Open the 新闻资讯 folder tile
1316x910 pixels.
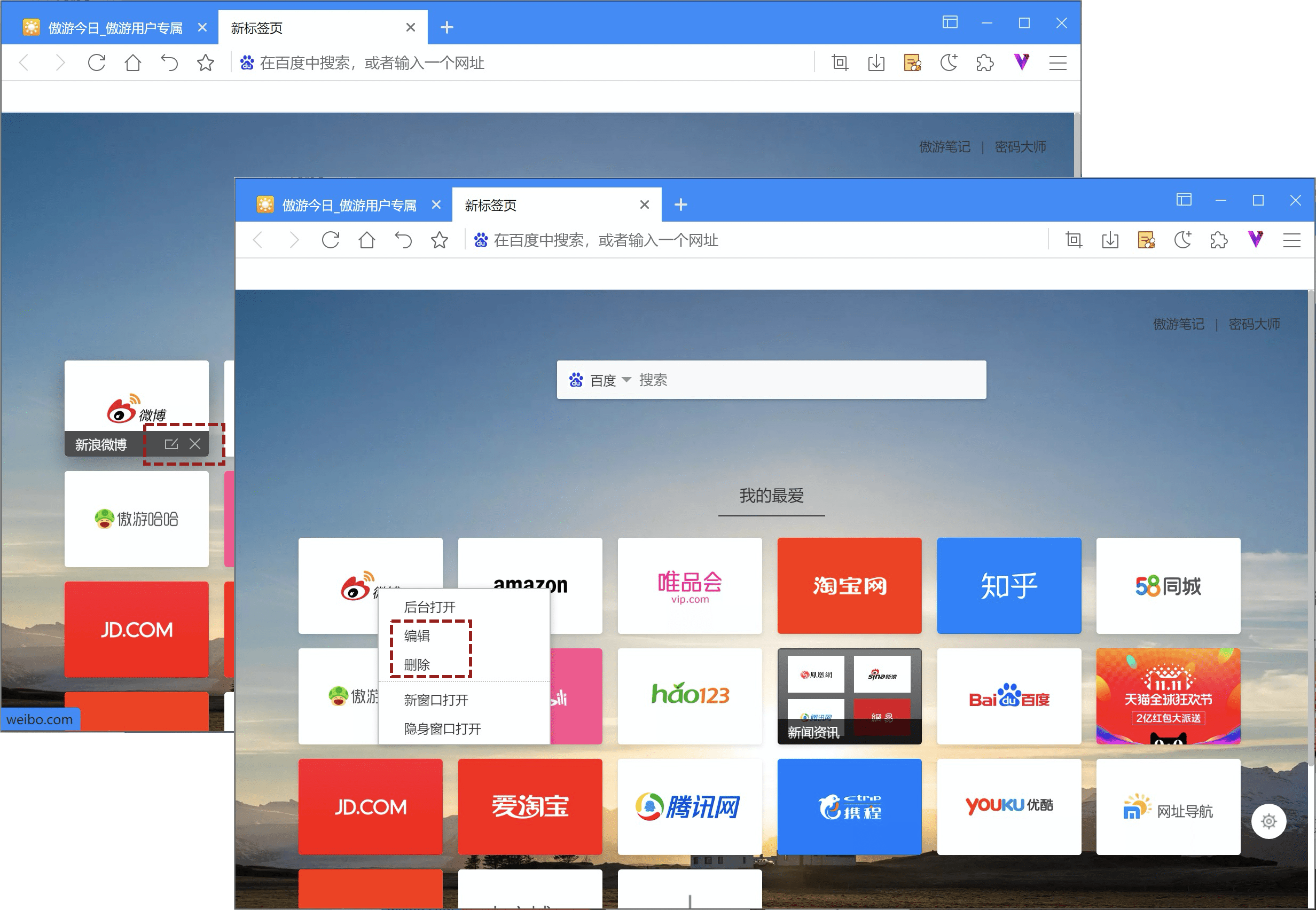click(849, 696)
